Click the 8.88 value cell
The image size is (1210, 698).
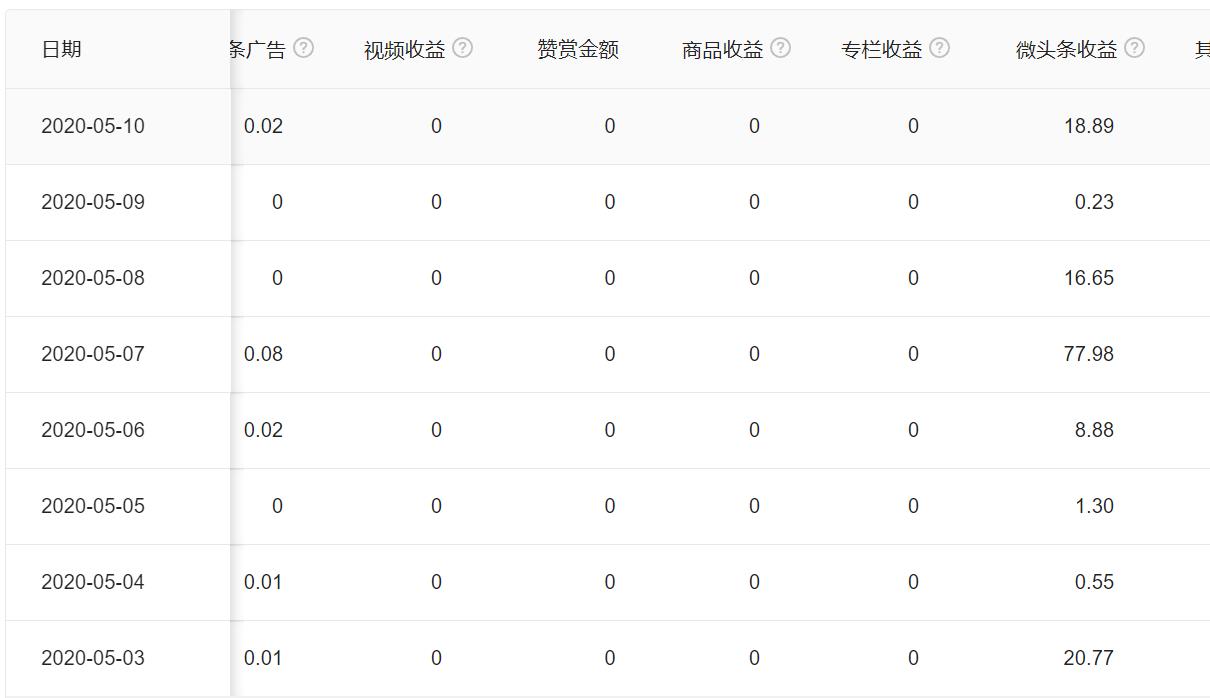click(1094, 430)
